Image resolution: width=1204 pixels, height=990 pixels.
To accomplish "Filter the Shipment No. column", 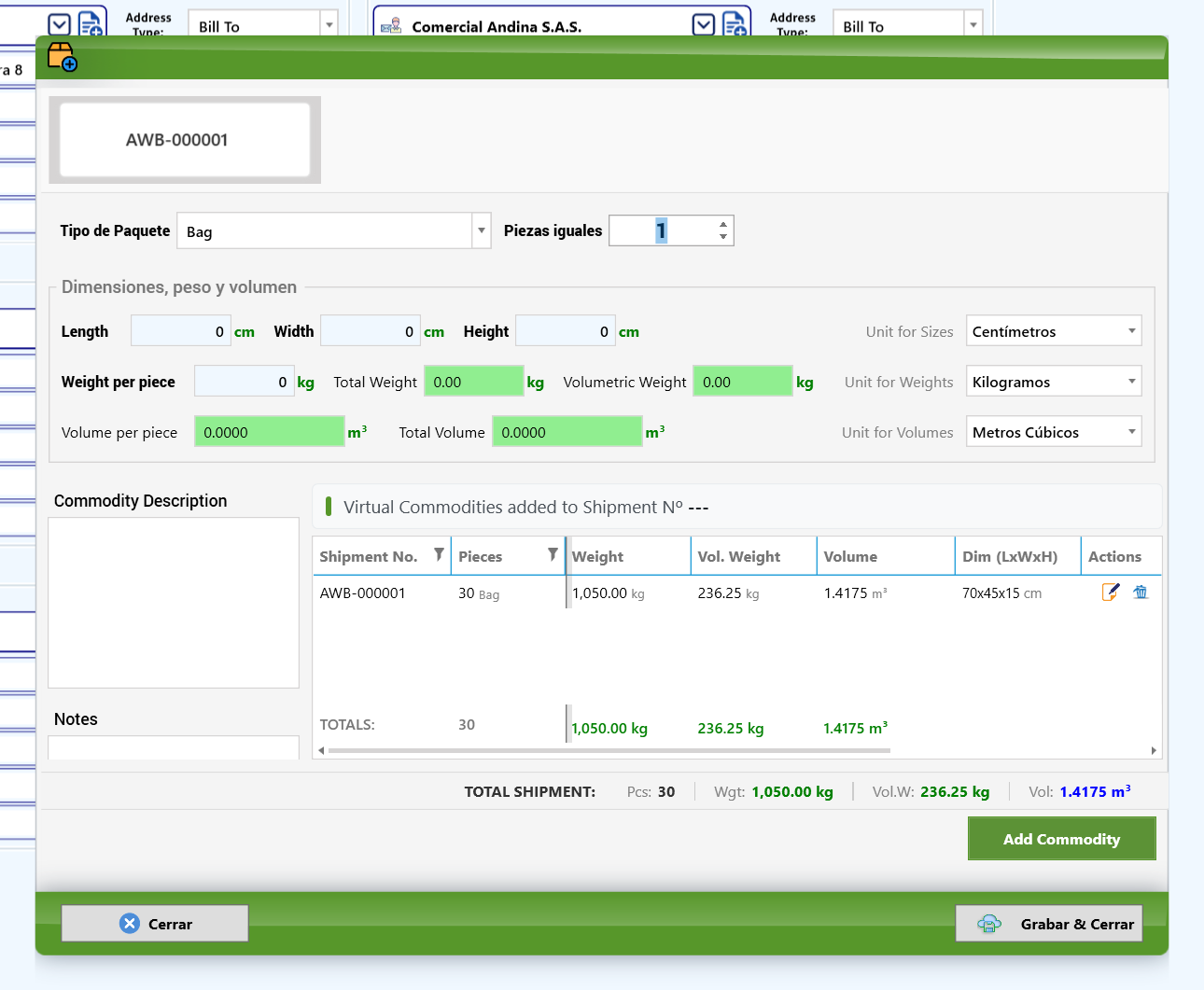I will (439, 555).
